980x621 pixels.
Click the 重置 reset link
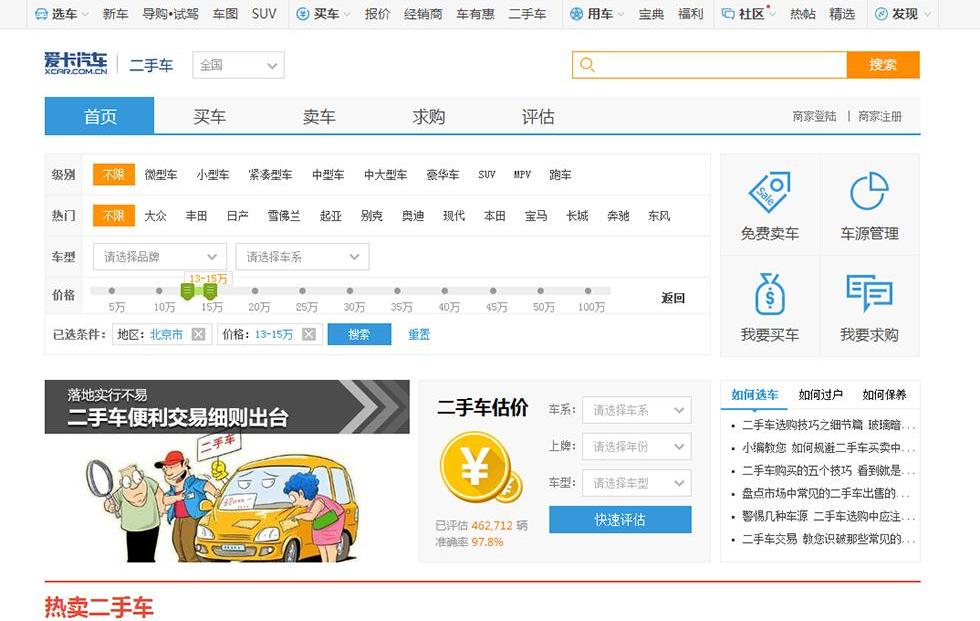(419, 335)
